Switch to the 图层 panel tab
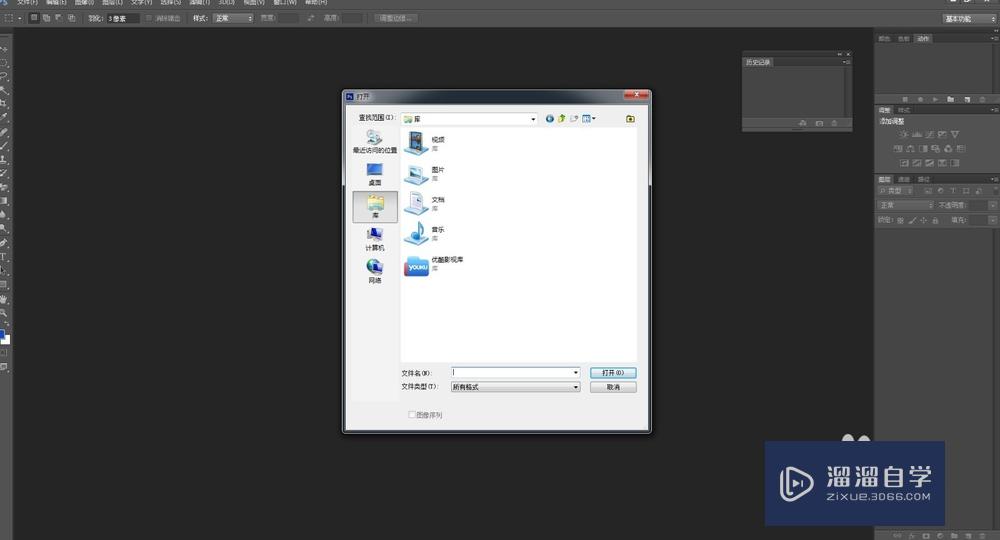This screenshot has width=1000, height=540. point(885,180)
